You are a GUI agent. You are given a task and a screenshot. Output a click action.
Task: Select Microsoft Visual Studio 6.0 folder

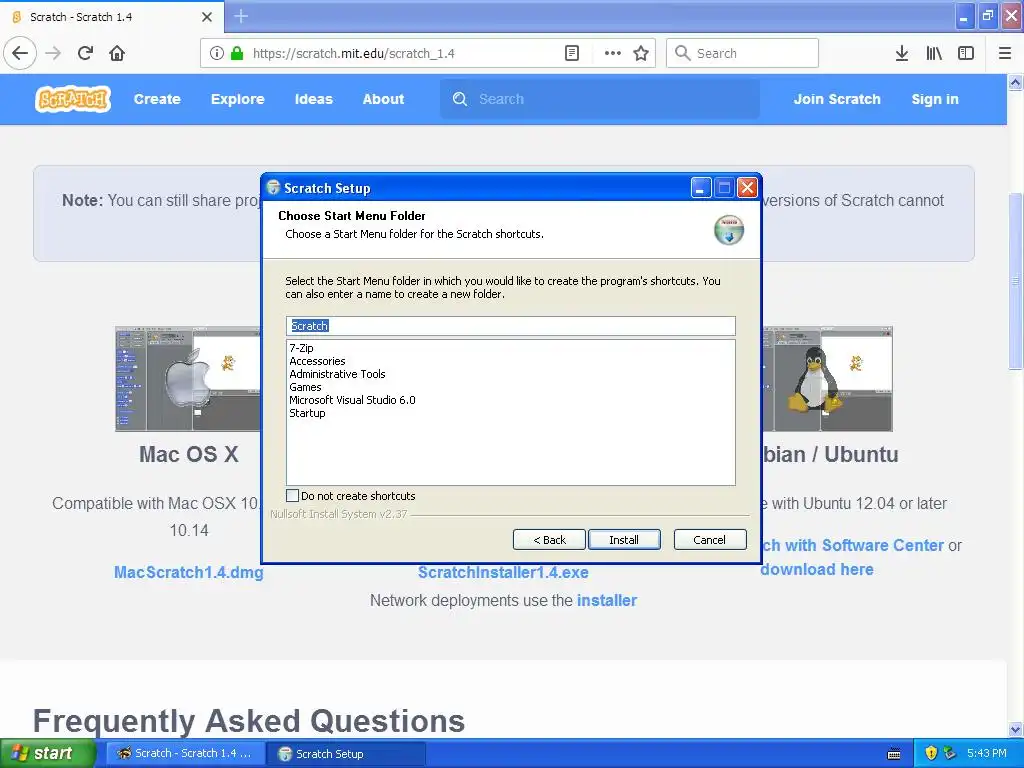pyautogui.click(x=352, y=400)
